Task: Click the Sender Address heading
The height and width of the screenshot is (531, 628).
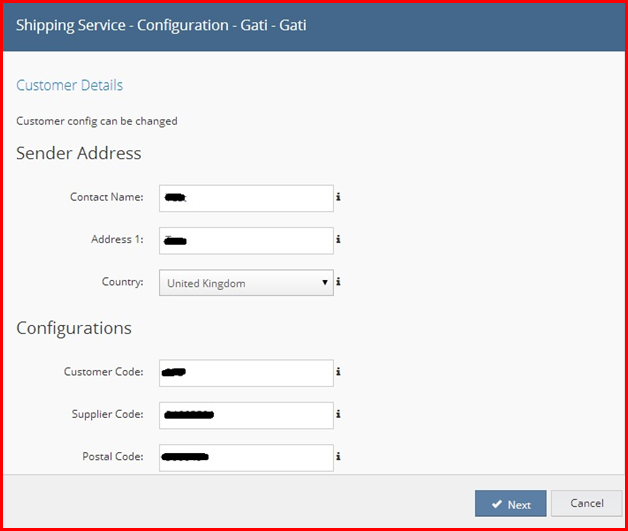Action: point(79,153)
